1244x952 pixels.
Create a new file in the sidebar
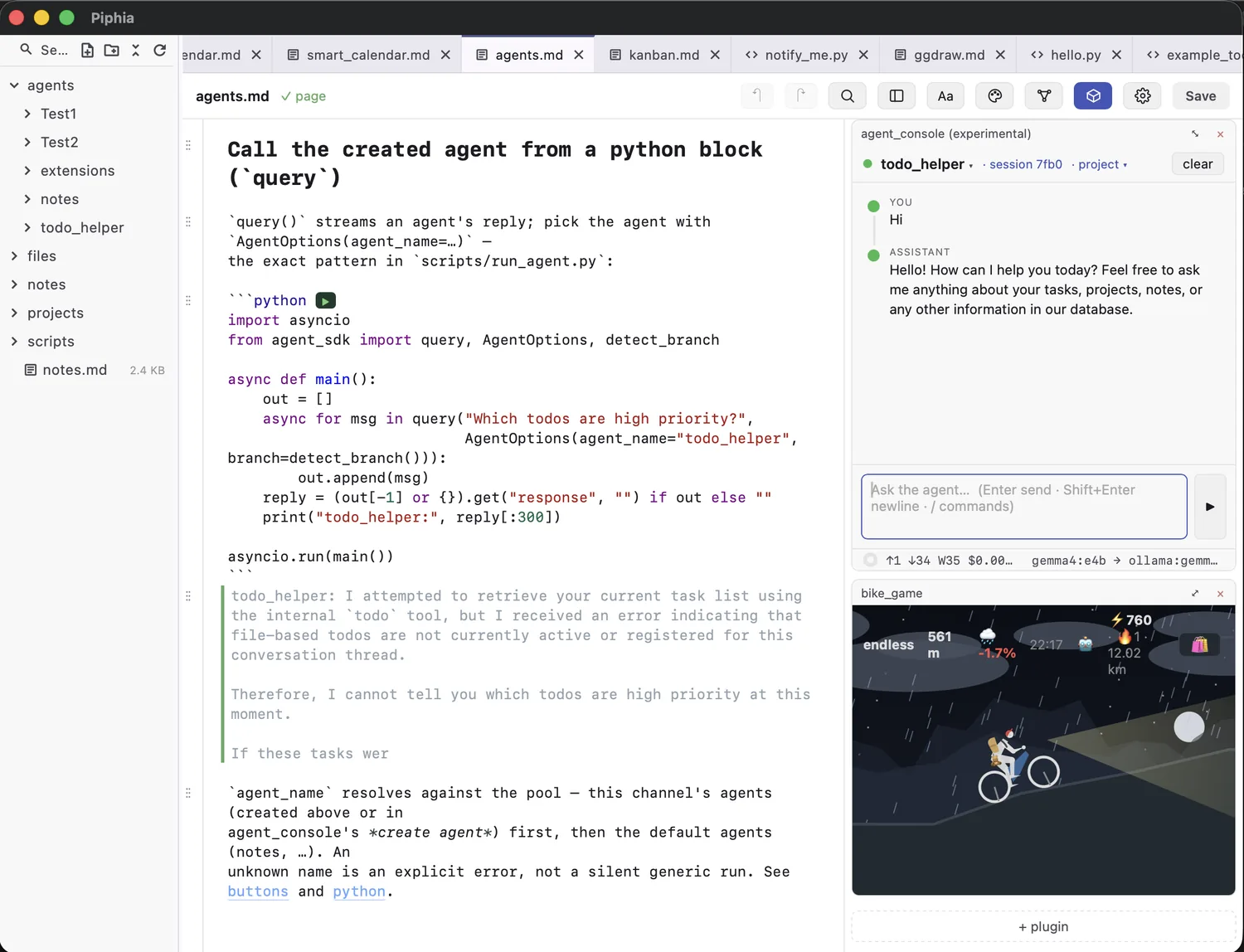point(87,51)
